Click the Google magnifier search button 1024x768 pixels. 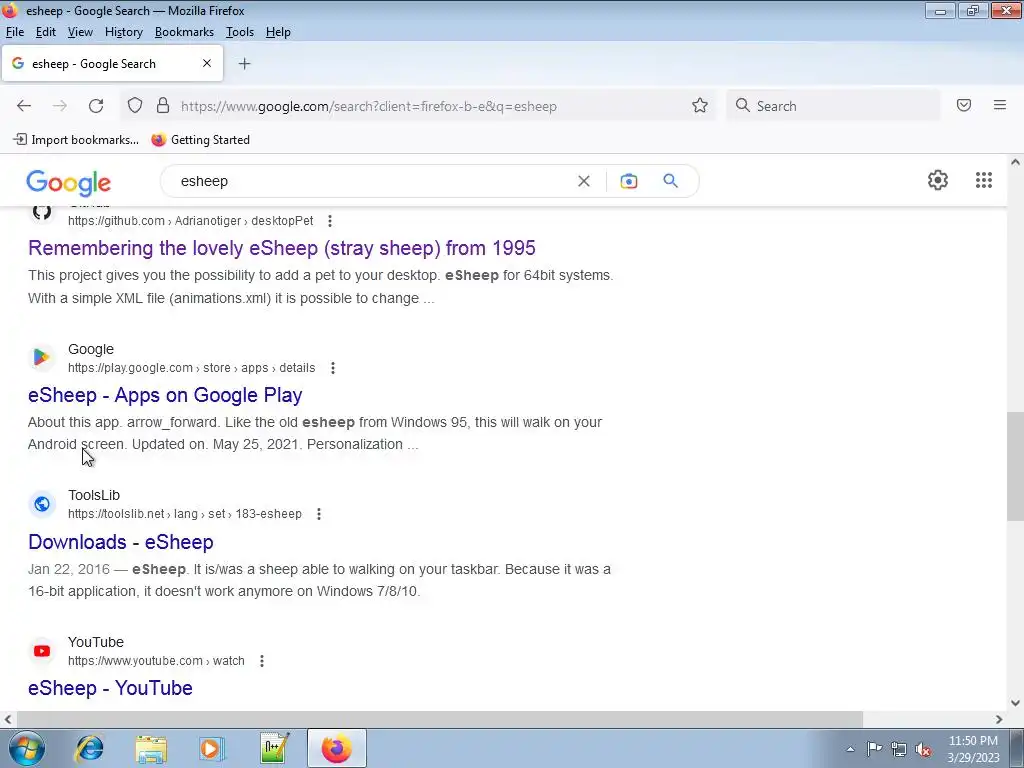pyautogui.click(x=670, y=181)
